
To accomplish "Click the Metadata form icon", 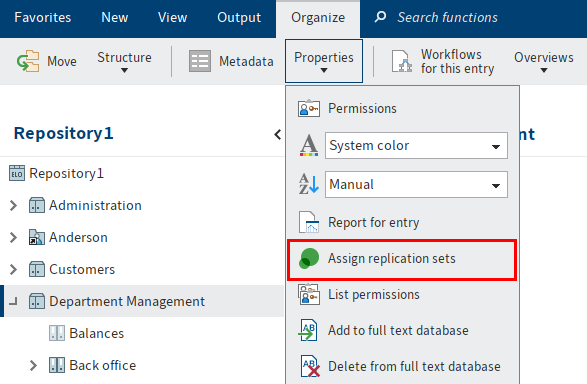I will [x=200, y=61].
